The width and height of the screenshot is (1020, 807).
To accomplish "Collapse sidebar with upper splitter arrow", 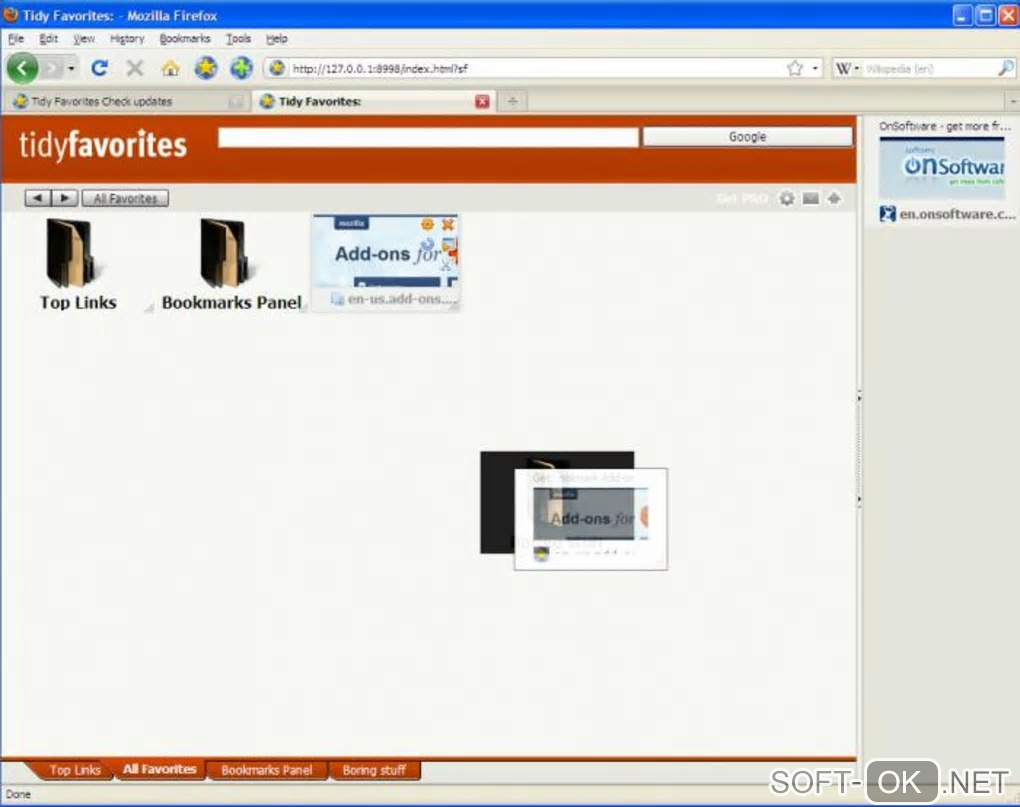I will click(859, 397).
